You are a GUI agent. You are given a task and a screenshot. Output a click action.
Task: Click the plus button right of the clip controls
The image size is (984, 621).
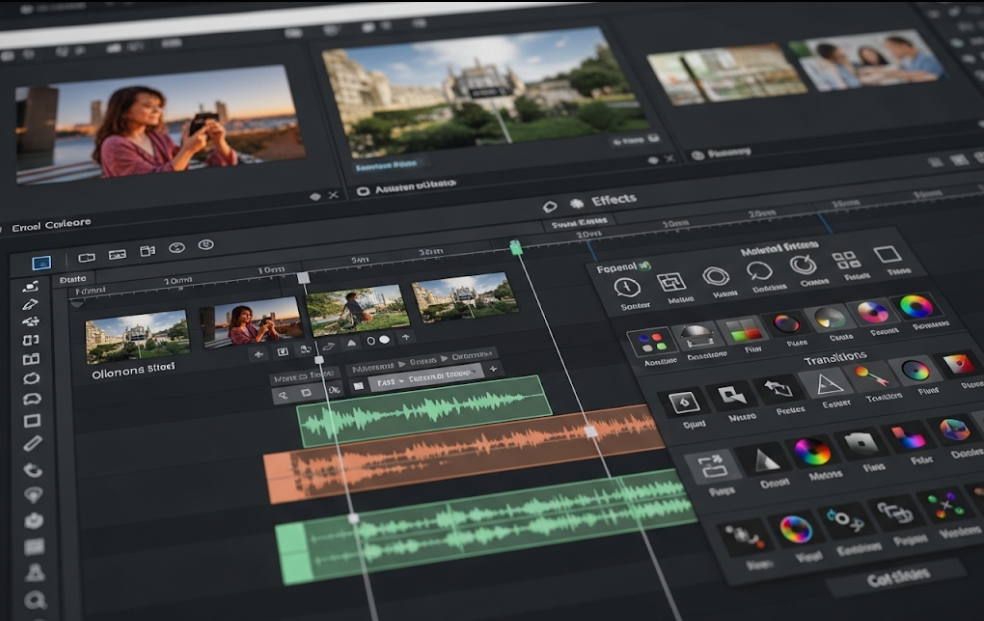pyautogui.click(x=406, y=338)
